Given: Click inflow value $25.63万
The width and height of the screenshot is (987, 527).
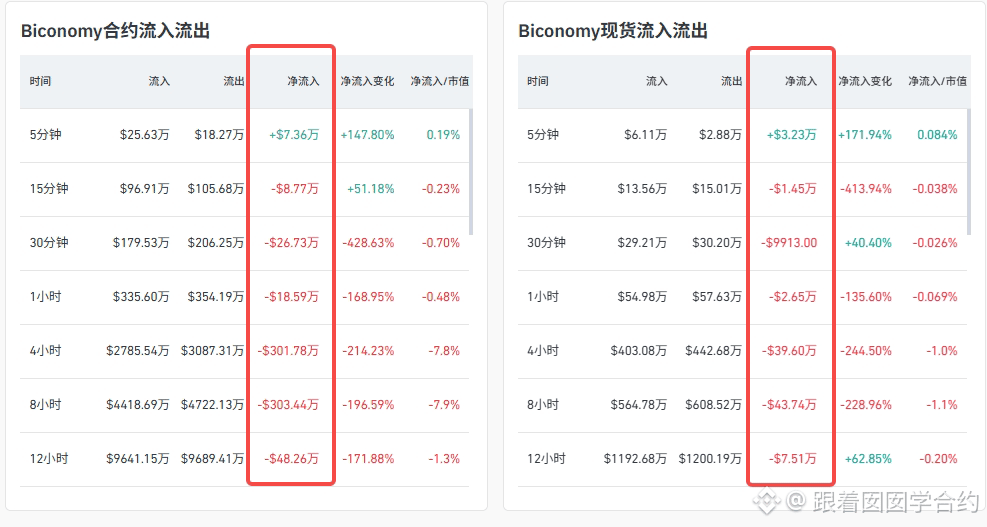Looking at the screenshot, I should (145, 135).
